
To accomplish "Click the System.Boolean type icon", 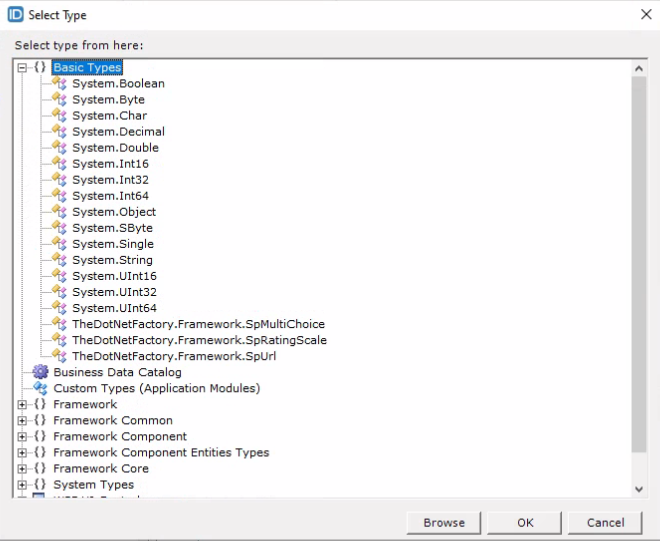I will pos(59,83).
